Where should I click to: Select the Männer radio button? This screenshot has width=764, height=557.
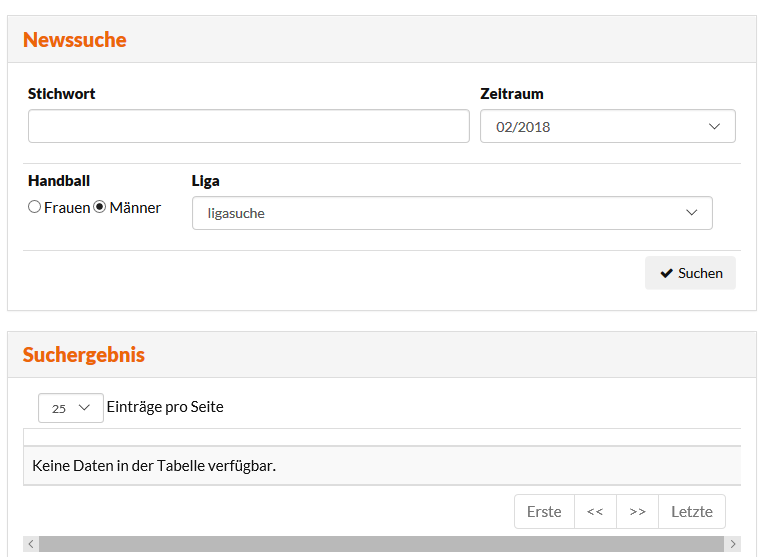(x=100, y=207)
